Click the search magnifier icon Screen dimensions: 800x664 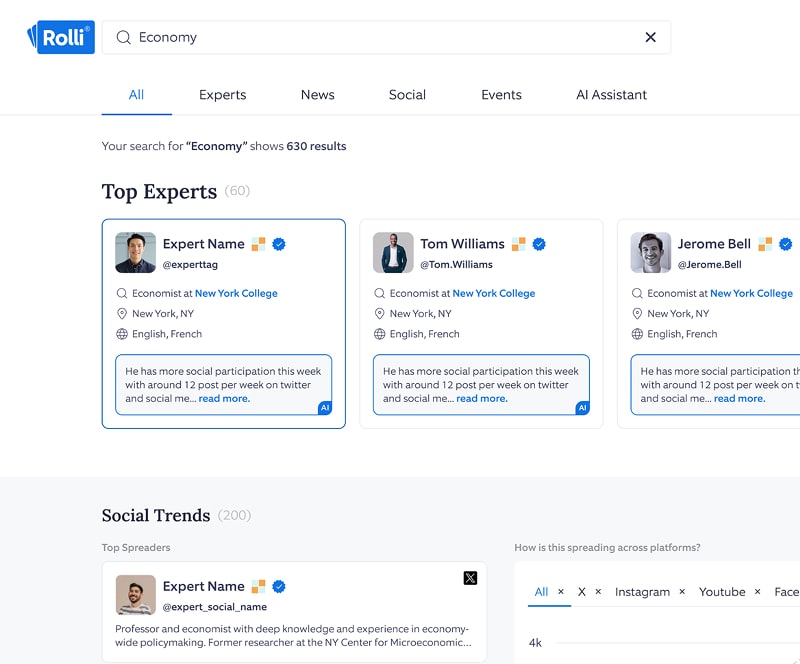[124, 37]
